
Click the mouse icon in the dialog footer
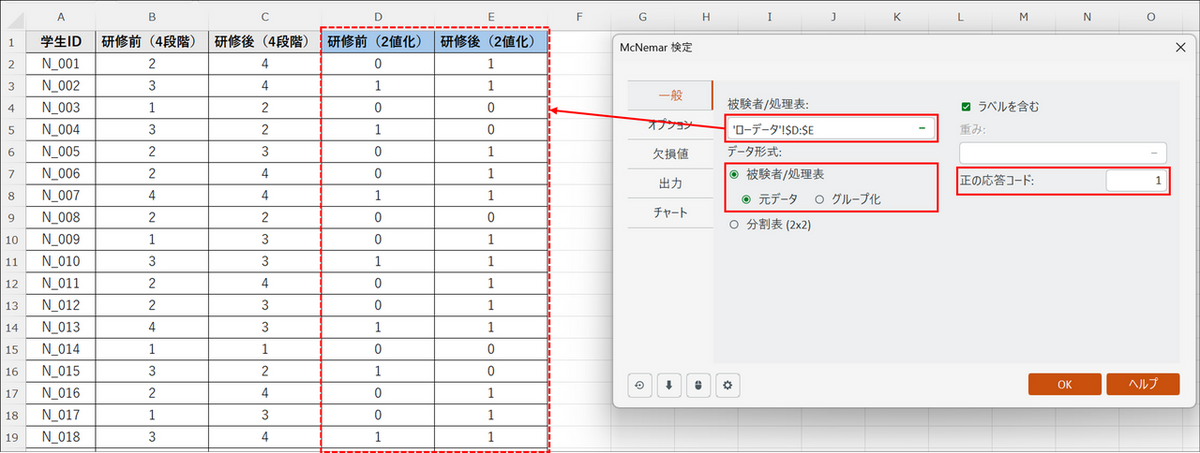(x=697, y=385)
